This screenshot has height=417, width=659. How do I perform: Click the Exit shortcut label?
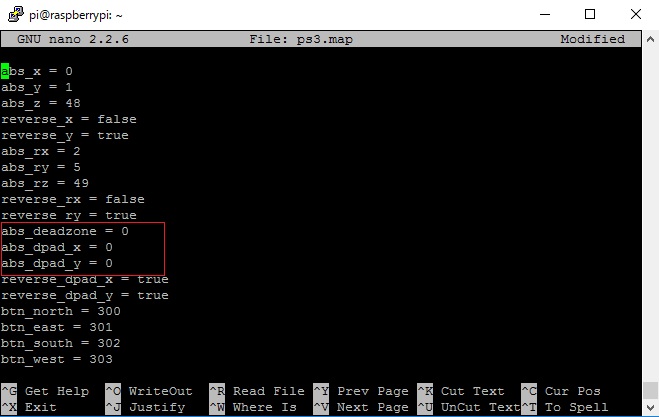pyautogui.click(x=41, y=407)
